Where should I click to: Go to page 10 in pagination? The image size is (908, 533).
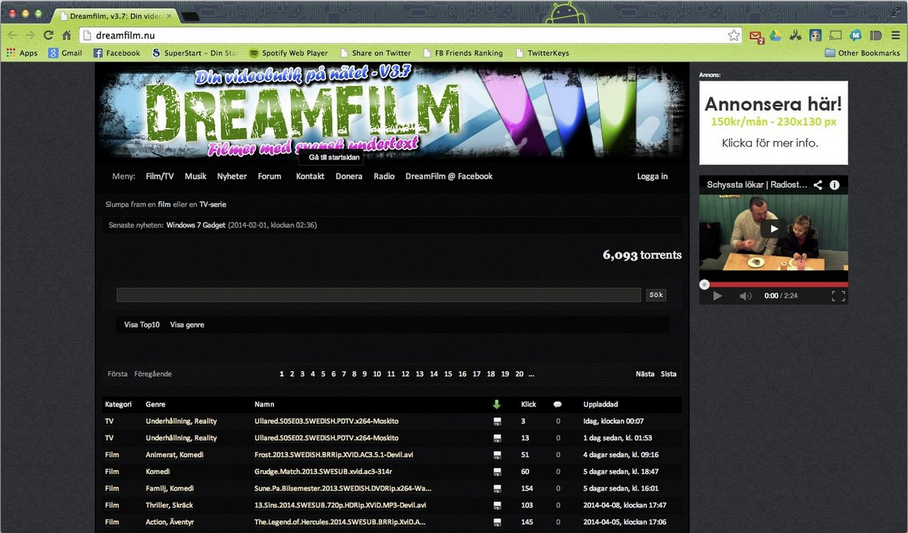[377, 374]
